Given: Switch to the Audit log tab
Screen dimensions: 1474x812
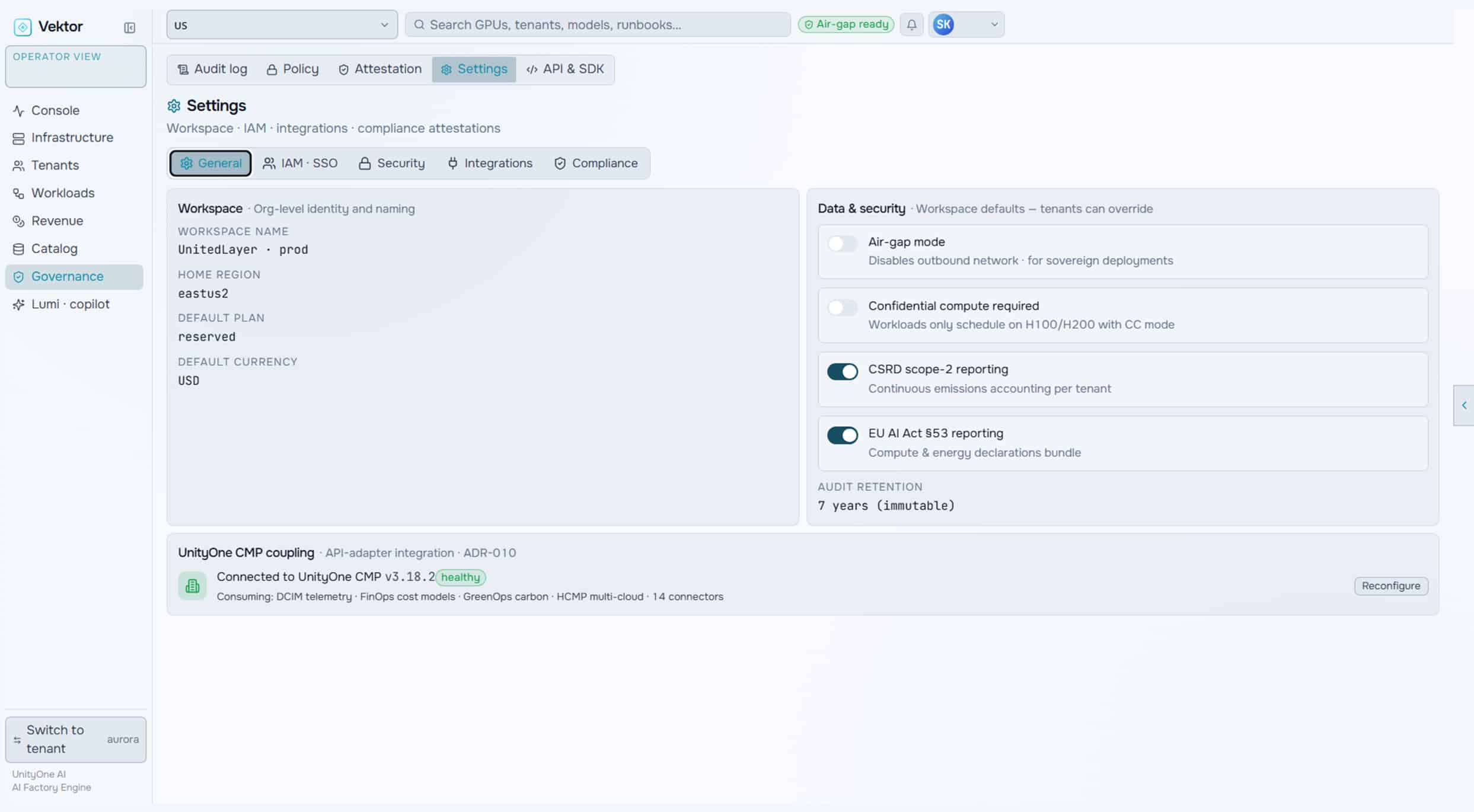Looking at the screenshot, I should pyautogui.click(x=212, y=69).
